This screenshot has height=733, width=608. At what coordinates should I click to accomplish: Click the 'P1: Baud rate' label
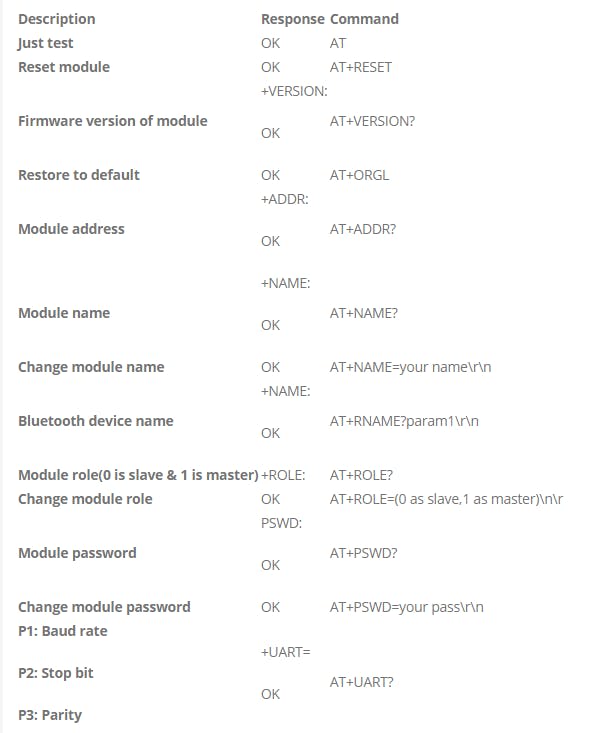pos(62,631)
